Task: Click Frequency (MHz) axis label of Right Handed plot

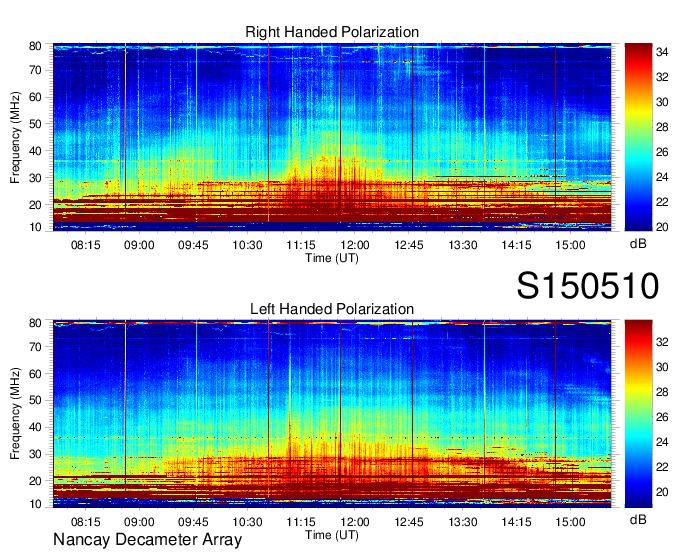Action: pos(15,137)
